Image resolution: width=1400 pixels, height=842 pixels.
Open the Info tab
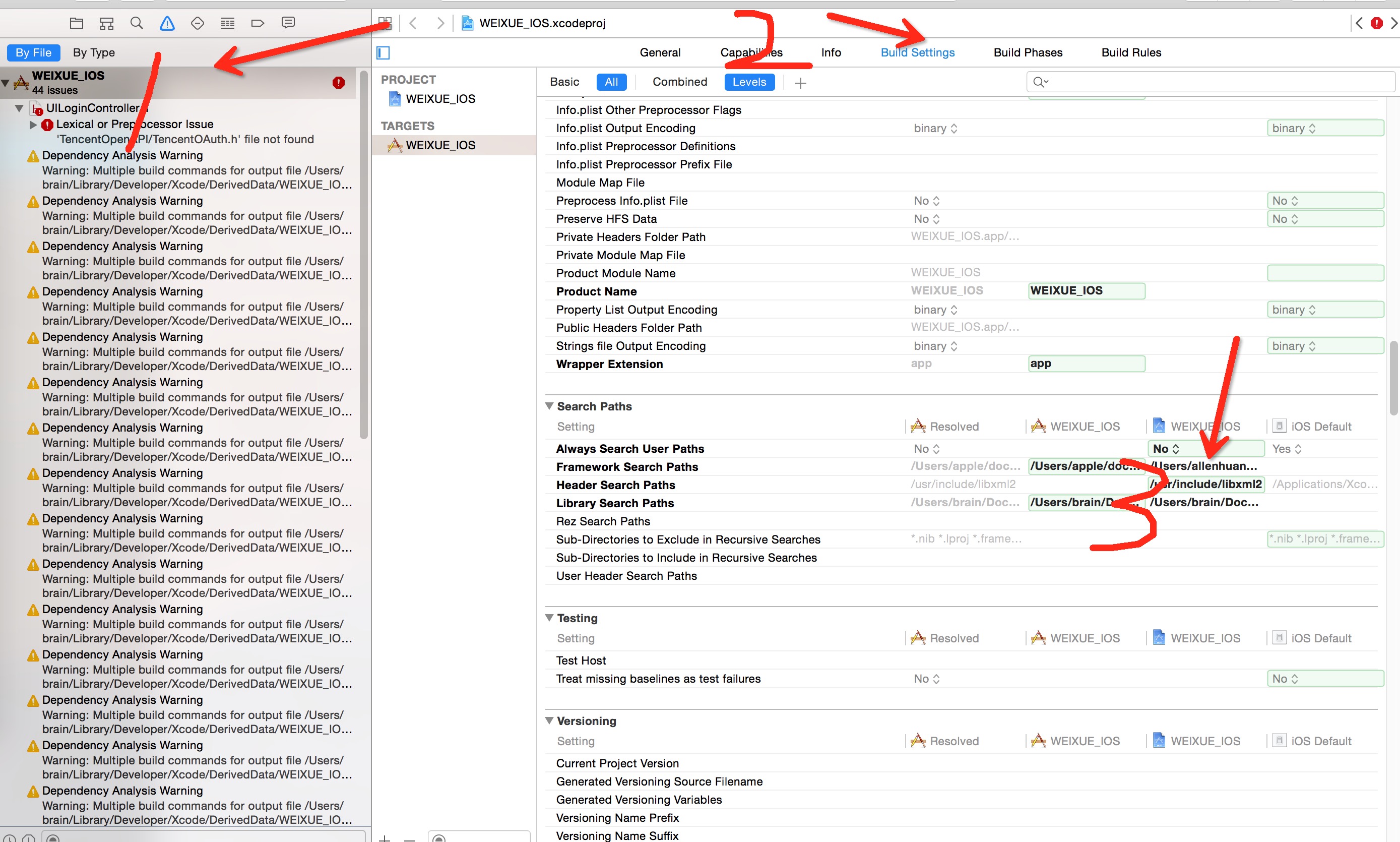pyautogui.click(x=831, y=53)
